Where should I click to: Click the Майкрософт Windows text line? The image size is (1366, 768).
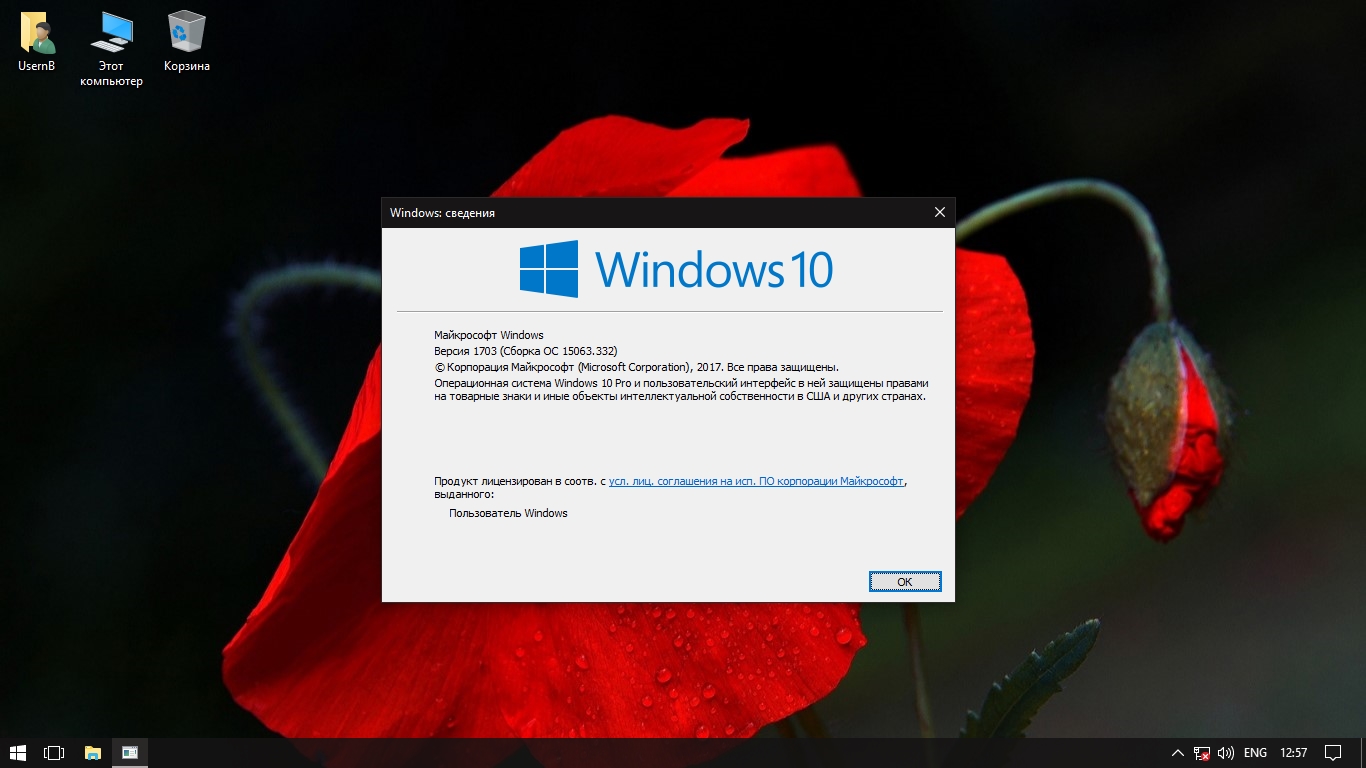pyautogui.click(x=489, y=335)
